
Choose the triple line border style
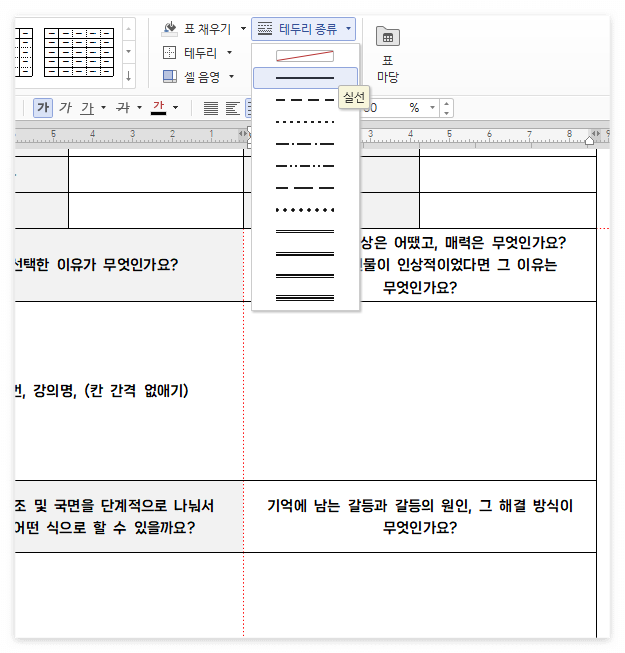[x=305, y=298]
